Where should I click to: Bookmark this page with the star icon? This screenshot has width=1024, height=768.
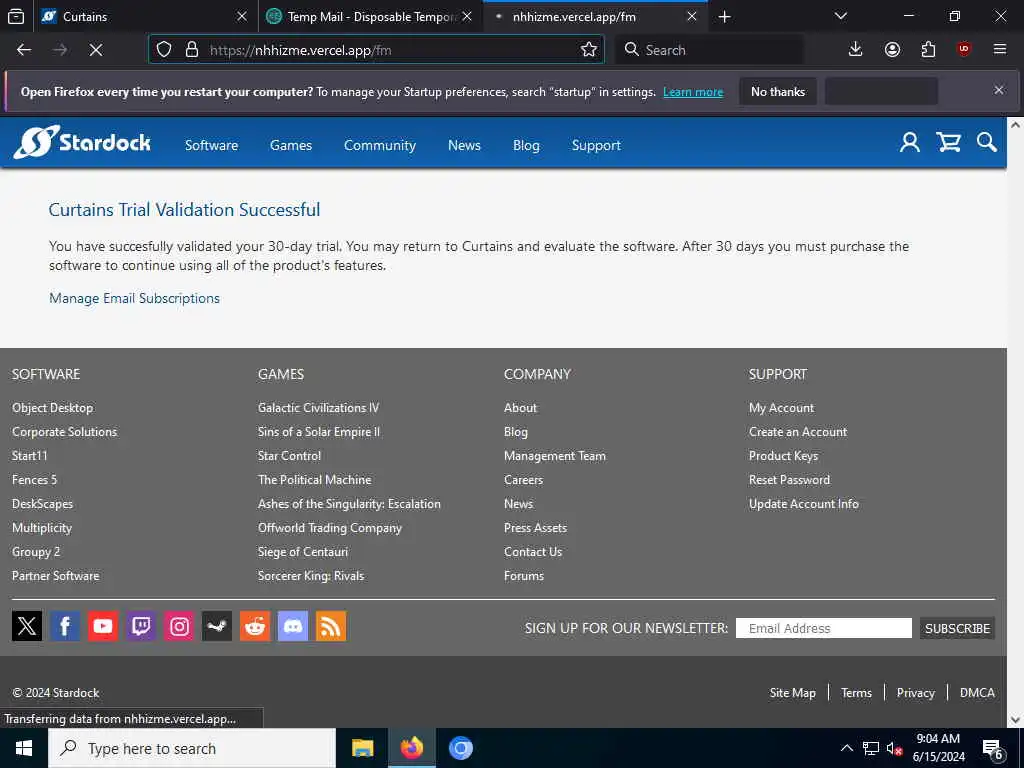point(588,50)
